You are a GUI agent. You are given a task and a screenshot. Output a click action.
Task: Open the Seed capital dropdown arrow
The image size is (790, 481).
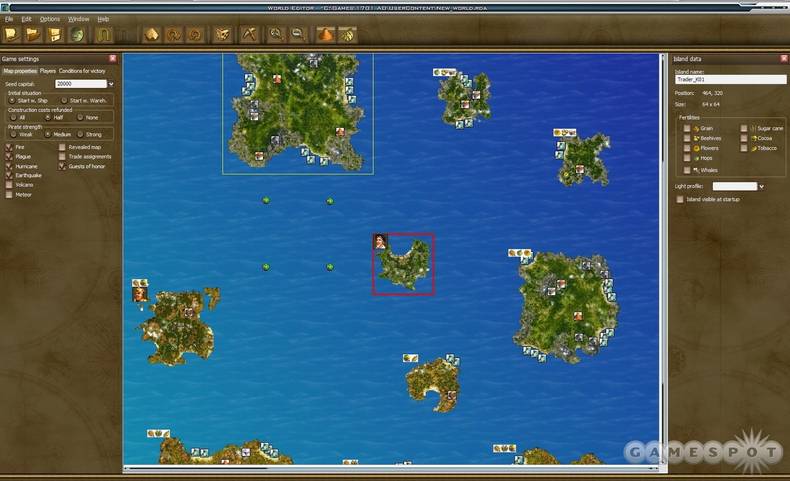pos(111,84)
